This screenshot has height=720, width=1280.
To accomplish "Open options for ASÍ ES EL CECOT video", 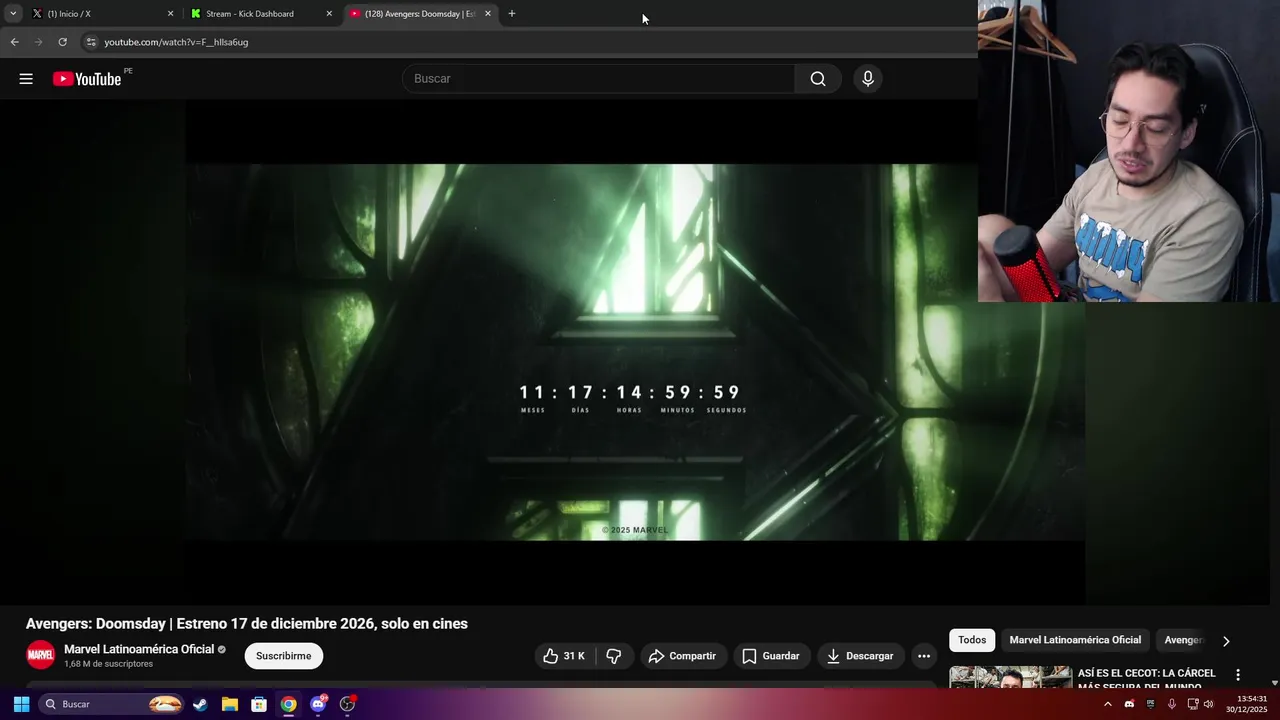I will (x=1238, y=675).
